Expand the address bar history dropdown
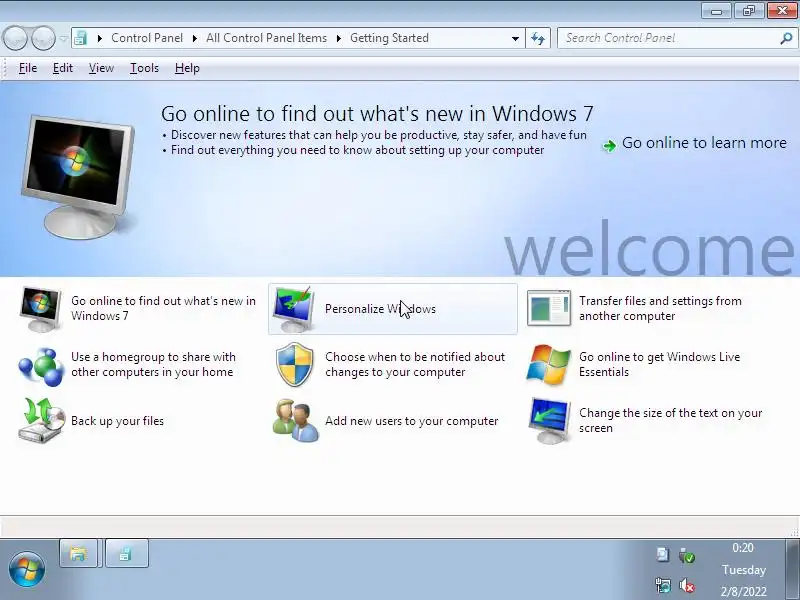 [515, 38]
